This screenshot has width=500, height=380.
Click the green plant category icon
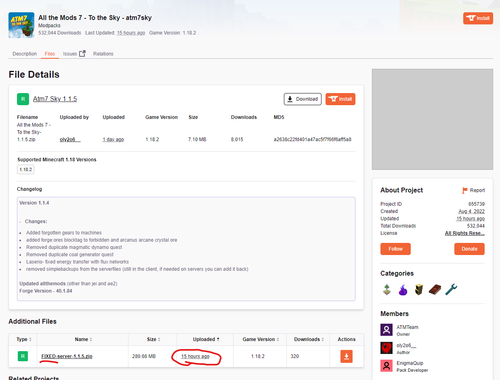point(387,290)
